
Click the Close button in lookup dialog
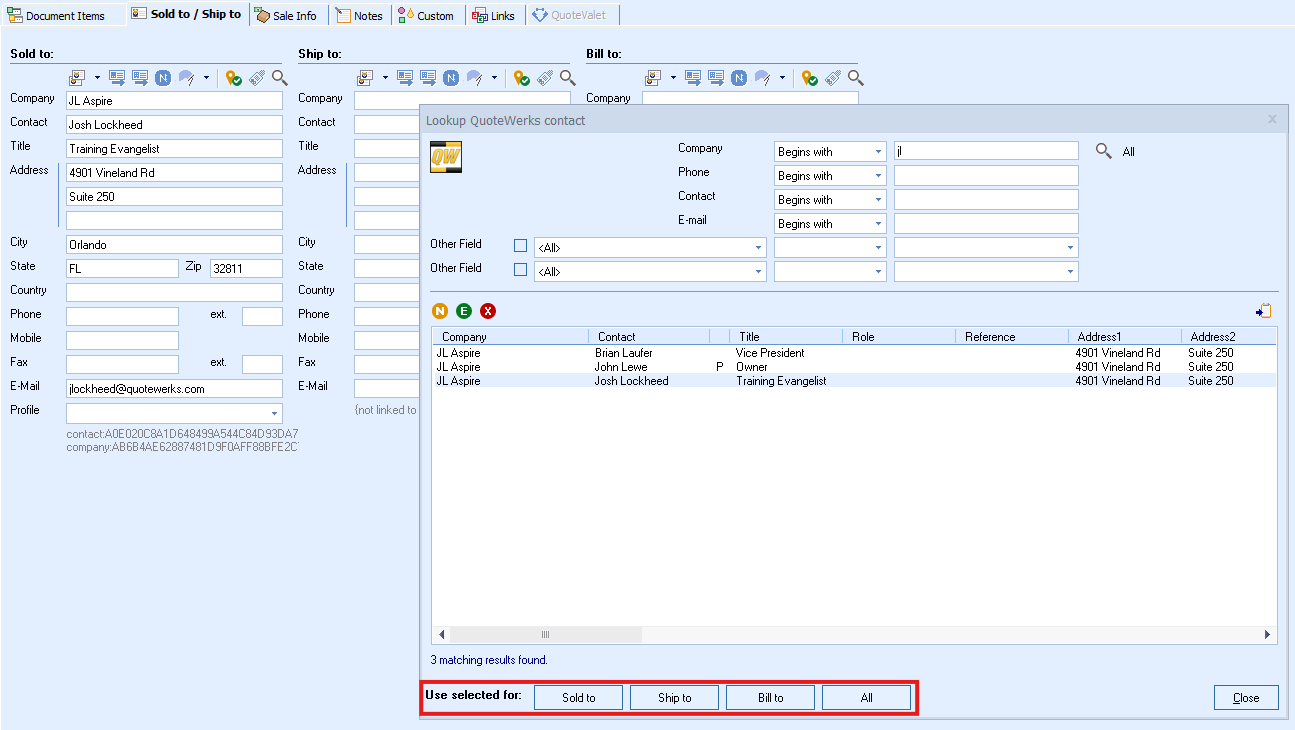(x=1246, y=698)
